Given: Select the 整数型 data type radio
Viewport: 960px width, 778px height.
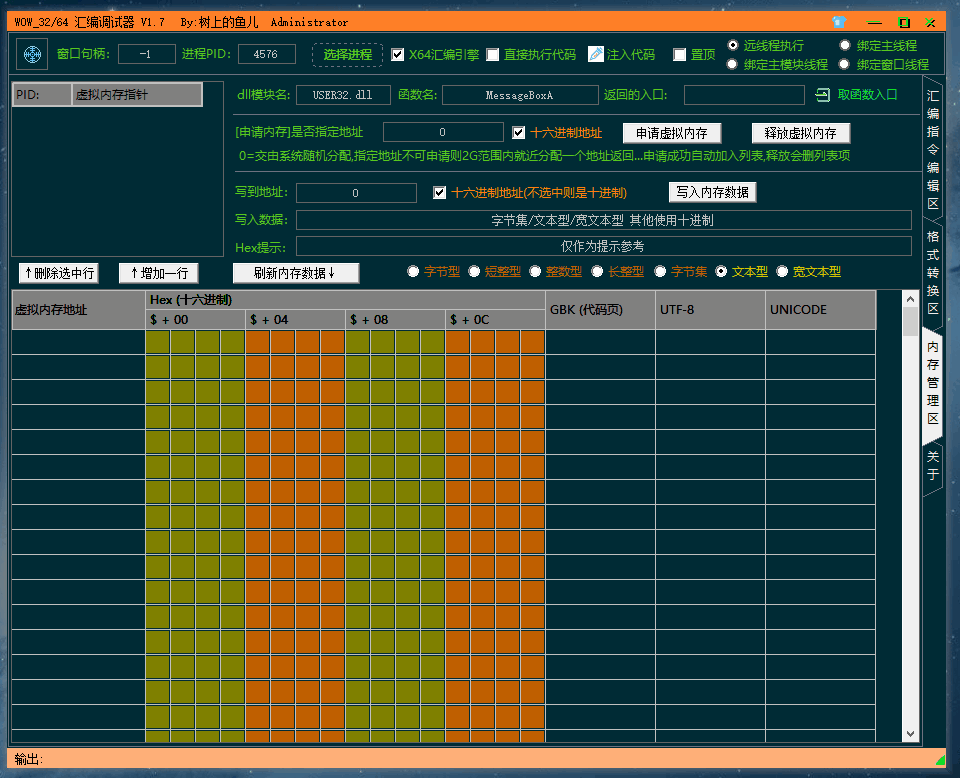Looking at the screenshot, I should pos(535,271).
